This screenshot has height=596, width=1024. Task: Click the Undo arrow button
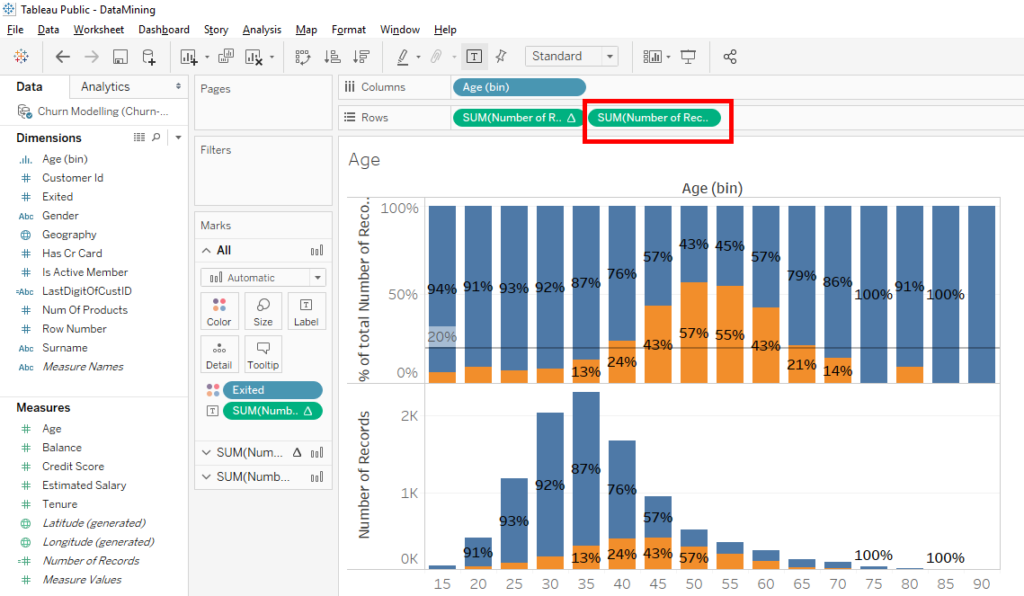coord(62,57)
